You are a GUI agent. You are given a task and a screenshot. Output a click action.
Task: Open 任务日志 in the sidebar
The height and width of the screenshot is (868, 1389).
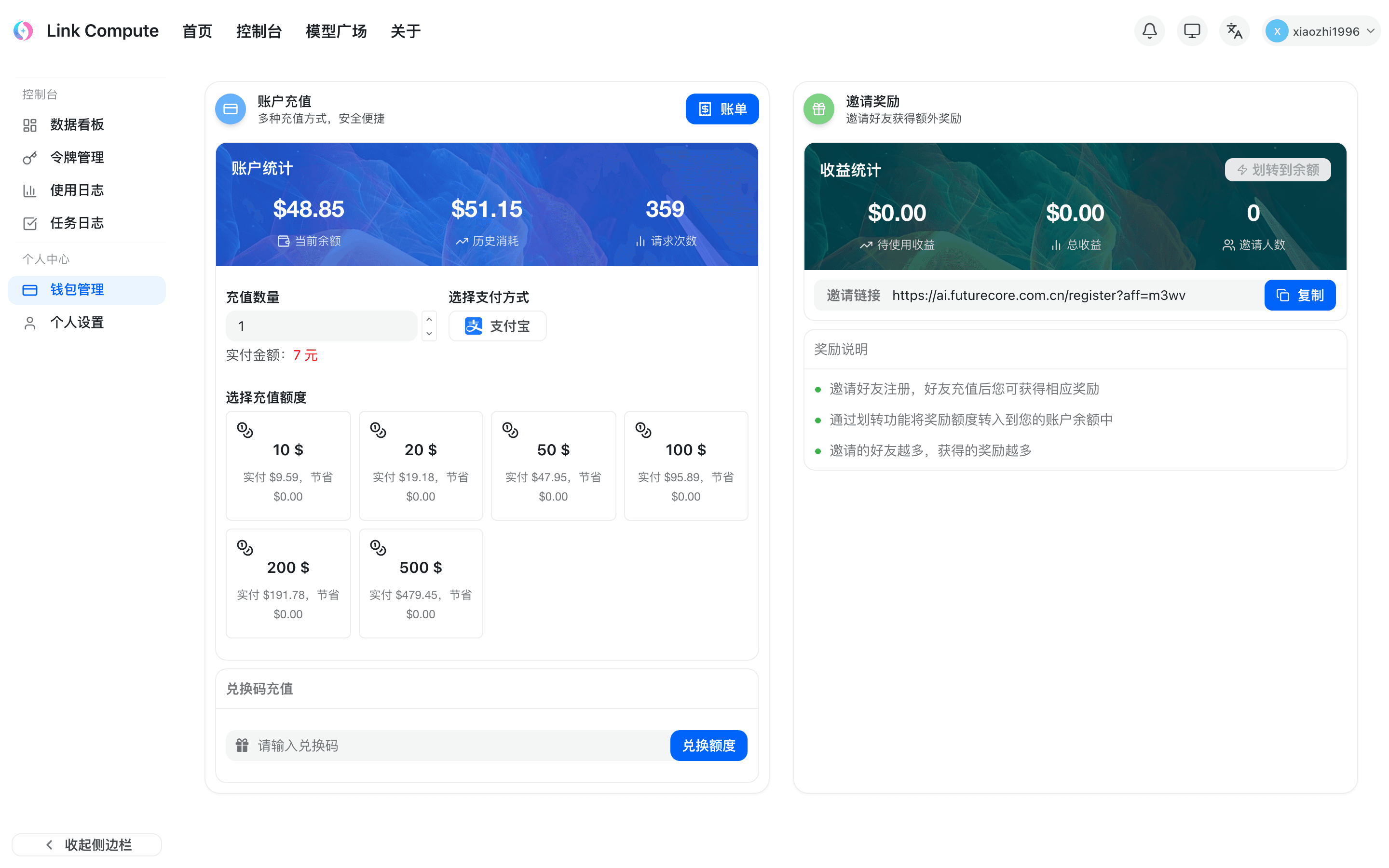(87, 223)
